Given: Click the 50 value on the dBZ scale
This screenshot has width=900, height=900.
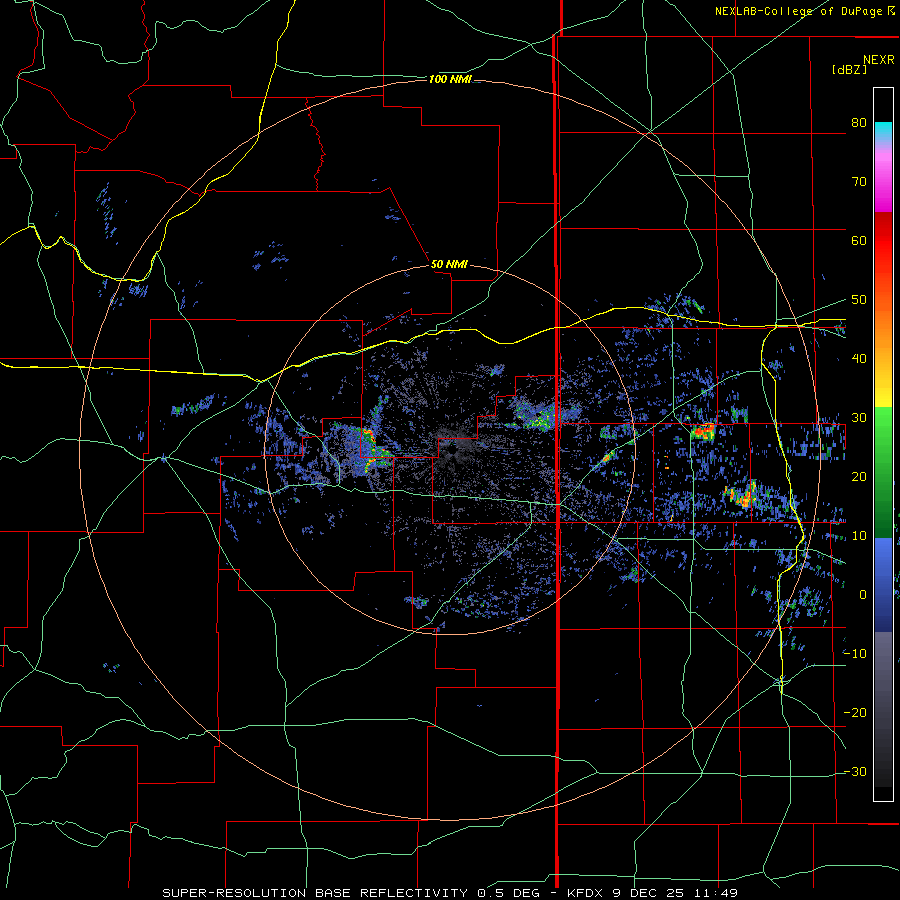Looking at the screenshot, I should point(859,300).
